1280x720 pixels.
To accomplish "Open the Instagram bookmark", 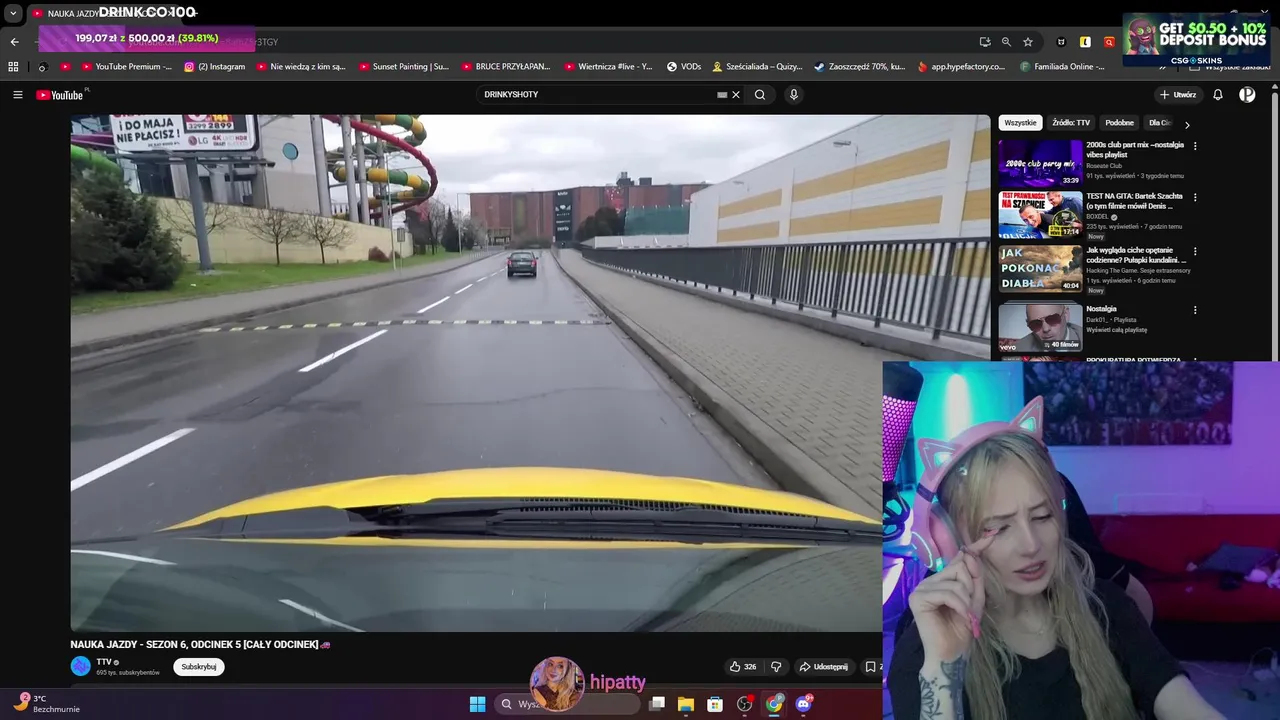I will point(215,67).
